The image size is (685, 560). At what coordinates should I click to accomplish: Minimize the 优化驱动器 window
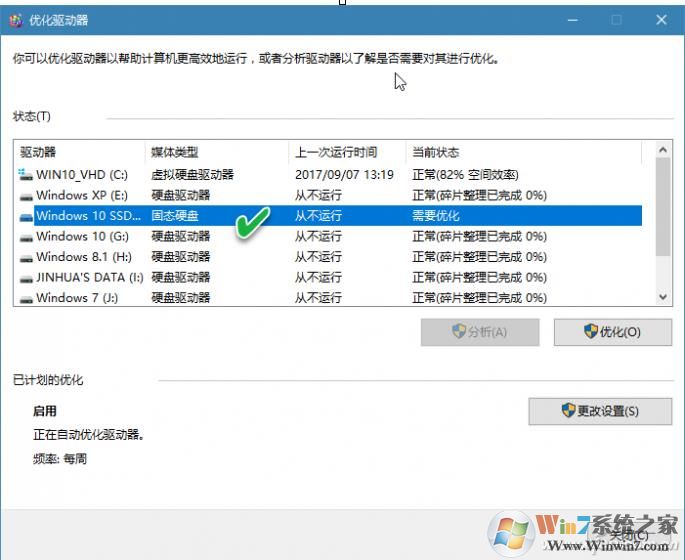pyautogui.click(x=571, y=20)
